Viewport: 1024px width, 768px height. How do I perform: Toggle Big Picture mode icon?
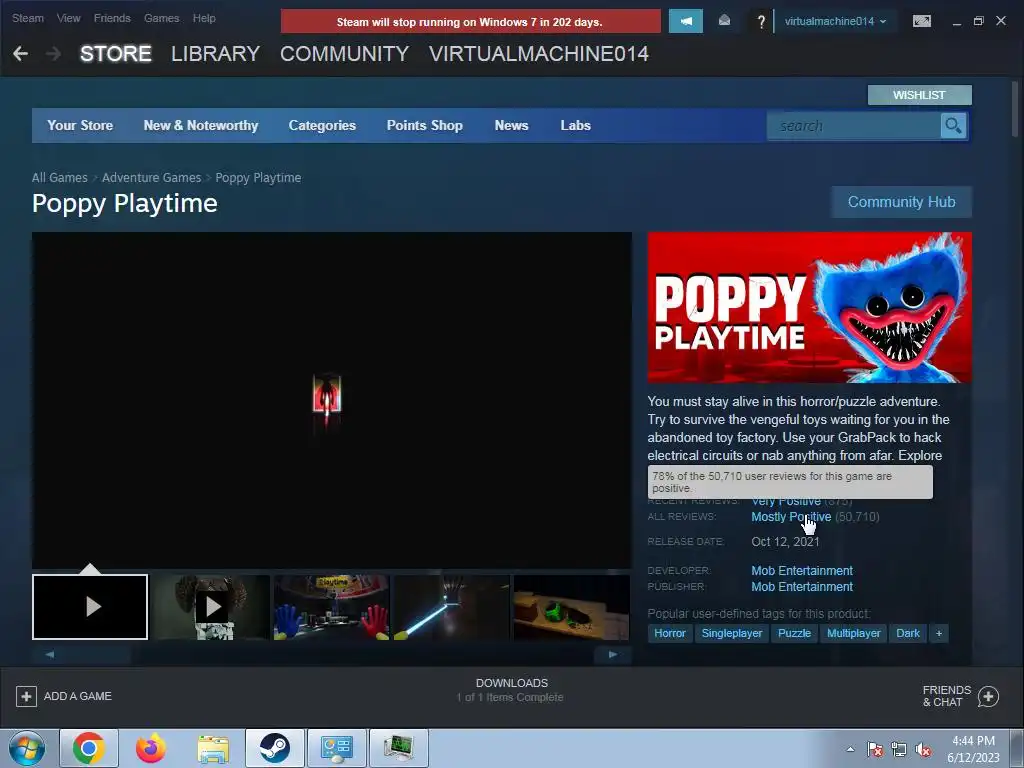[x=921, y=21]
